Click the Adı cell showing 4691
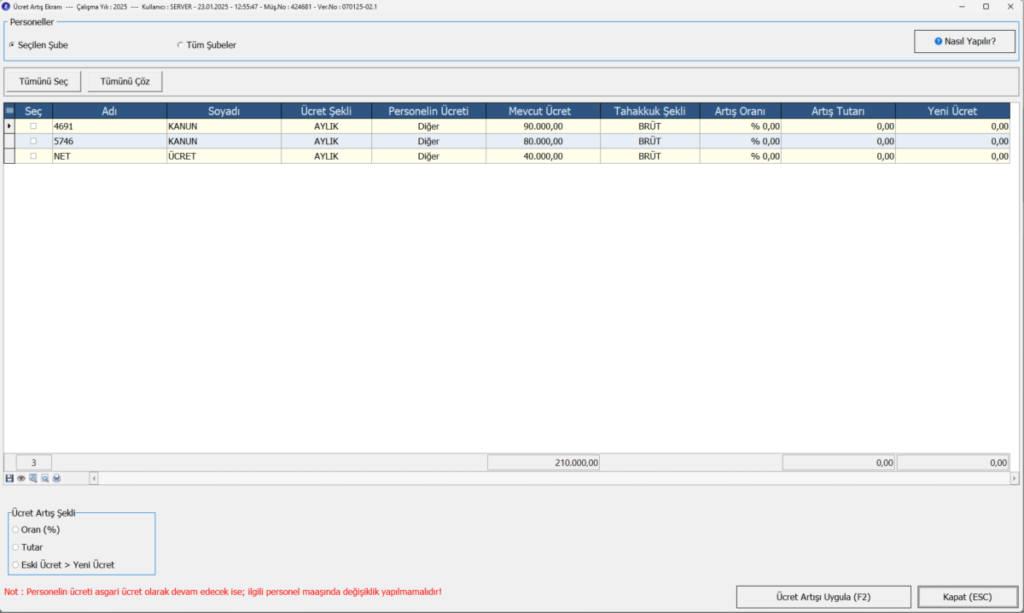 point(109,126)
